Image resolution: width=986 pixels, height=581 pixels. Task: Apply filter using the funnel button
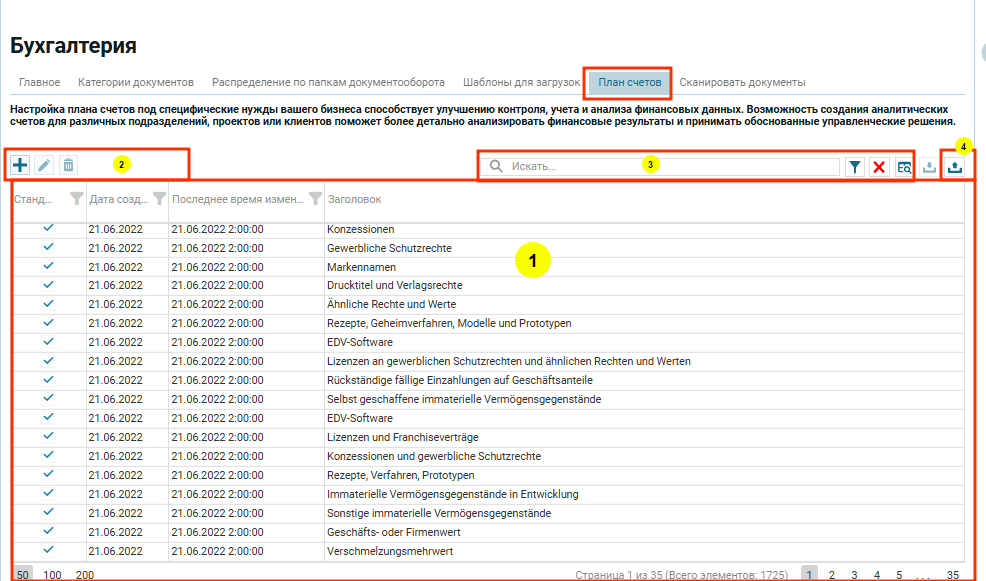click(855, 167)
